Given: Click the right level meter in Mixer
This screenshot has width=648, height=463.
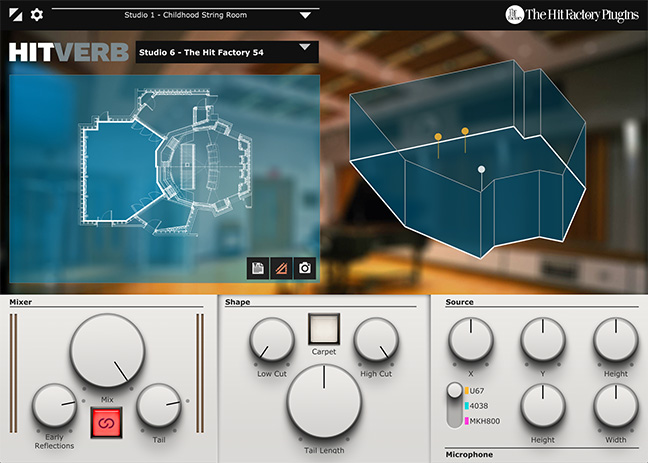Looking at the screenshot, I should click(x=200, y=373).
